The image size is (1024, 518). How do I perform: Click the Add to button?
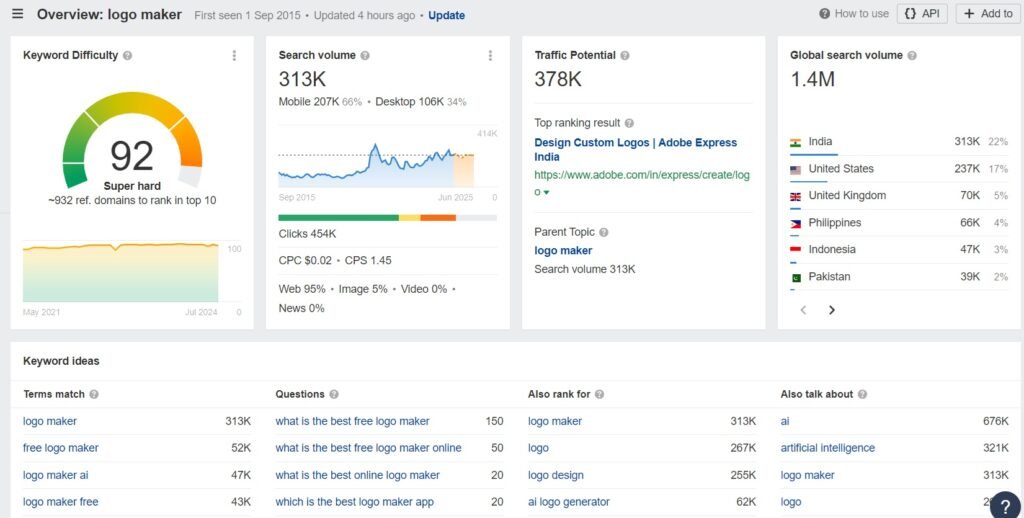pos(987,14)
